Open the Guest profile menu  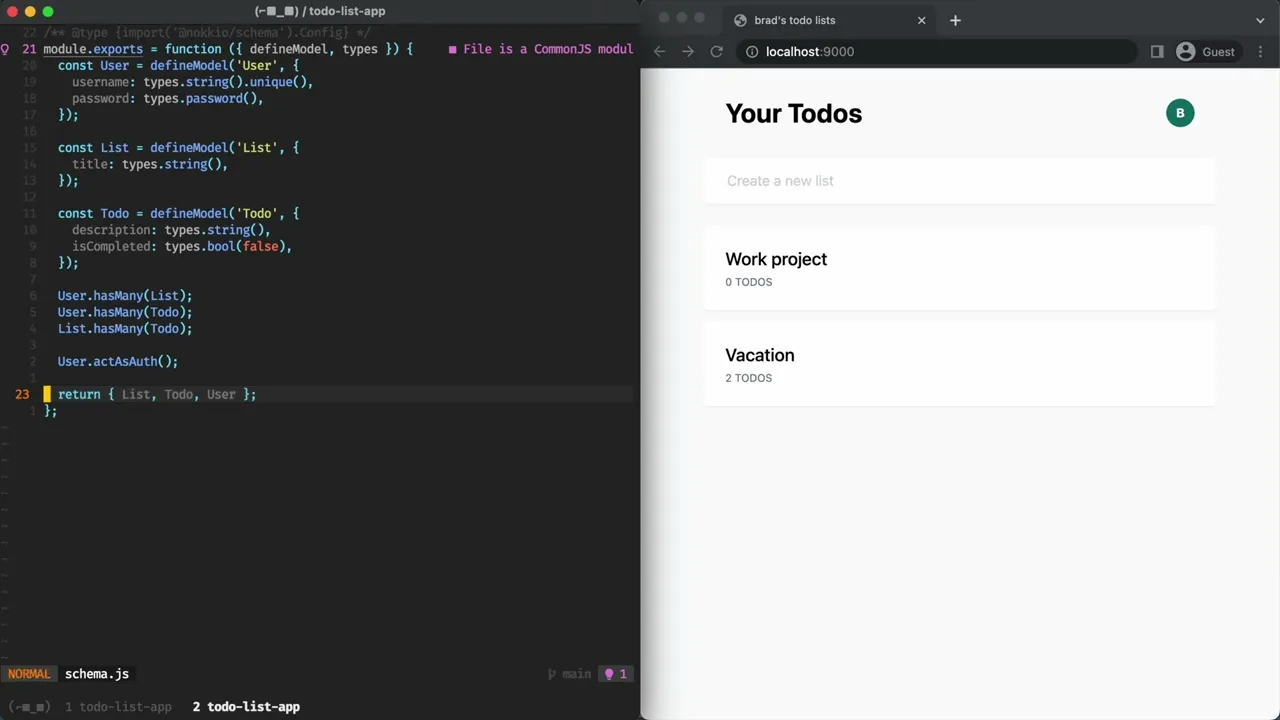coord(1206,52)
